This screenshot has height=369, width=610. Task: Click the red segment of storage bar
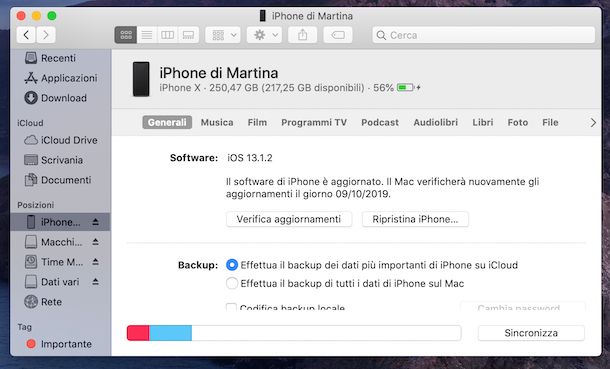pyautogui.click(x=138, y=333)
